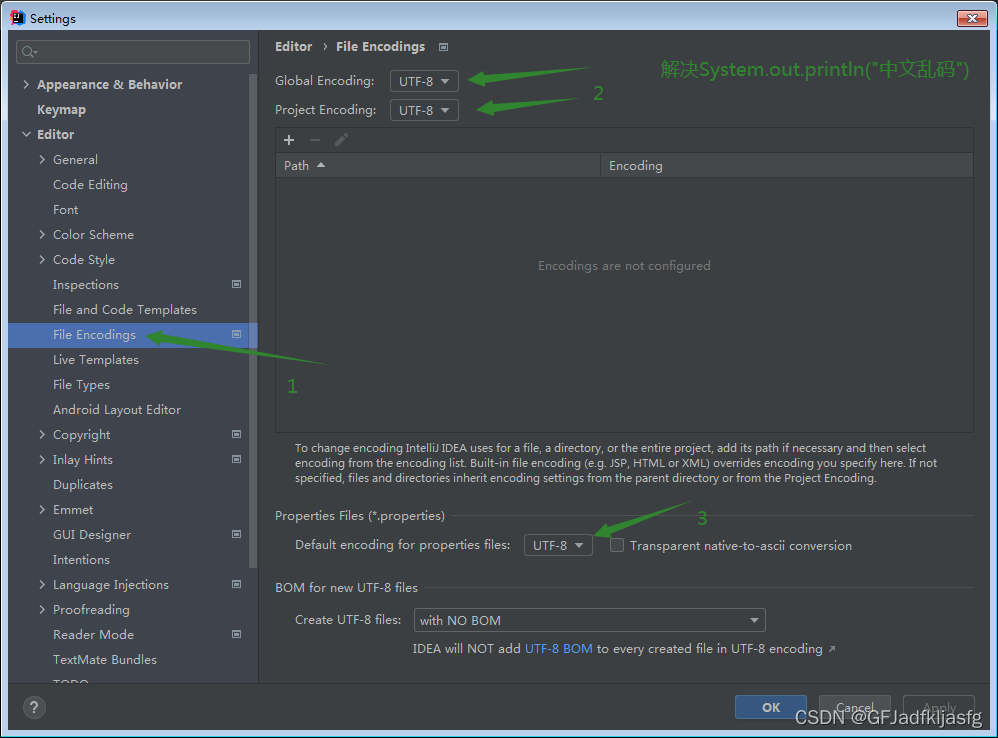
Task: Click the OK button
Action: click(771, 707)
